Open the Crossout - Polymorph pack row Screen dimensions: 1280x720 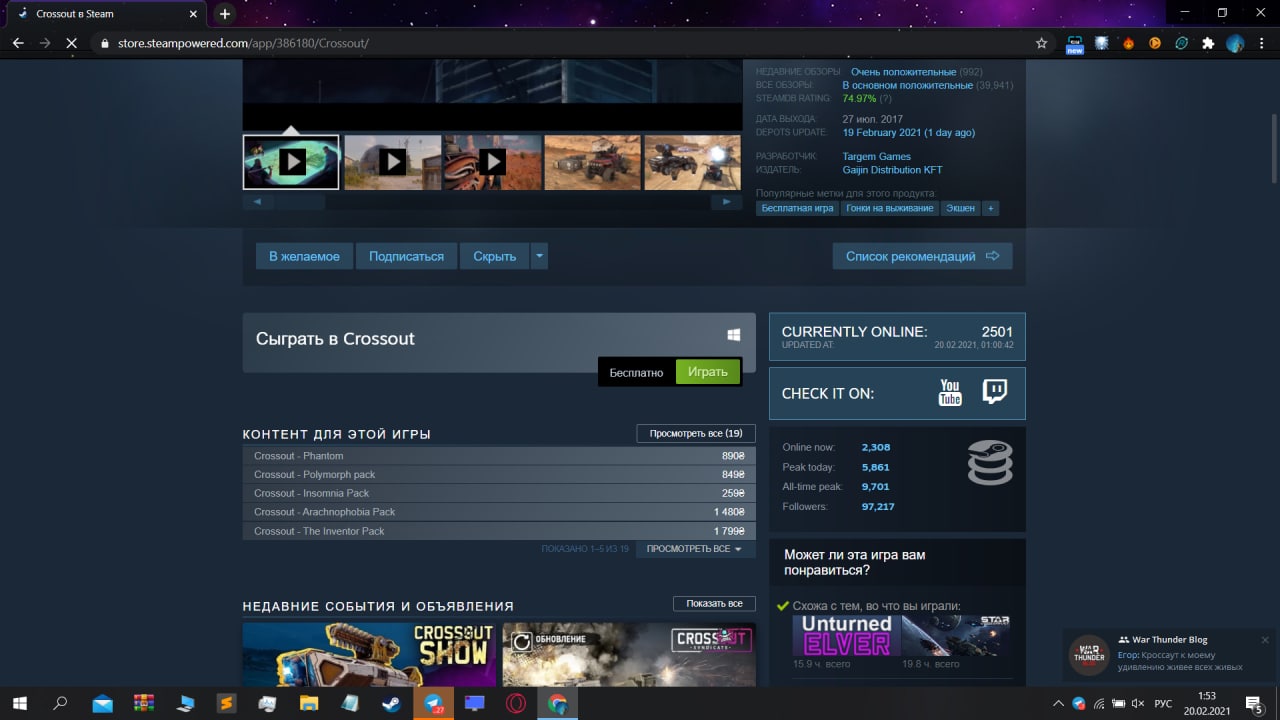(x=499, y=474)
